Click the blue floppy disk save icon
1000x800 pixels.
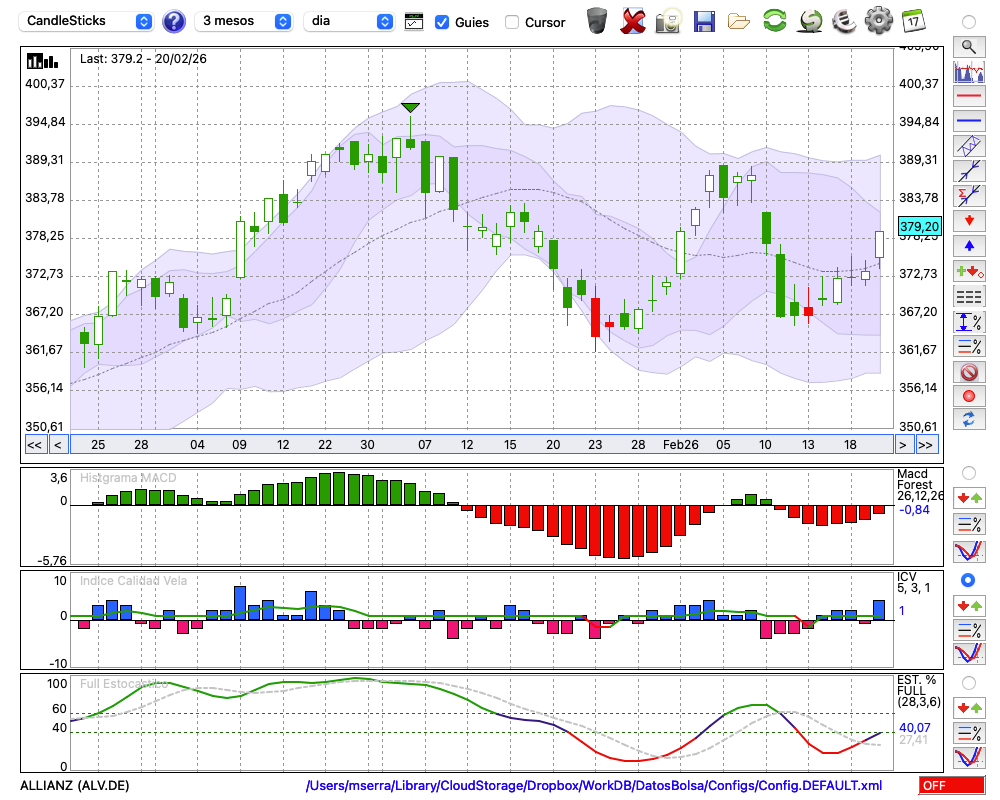click(704, 21)
